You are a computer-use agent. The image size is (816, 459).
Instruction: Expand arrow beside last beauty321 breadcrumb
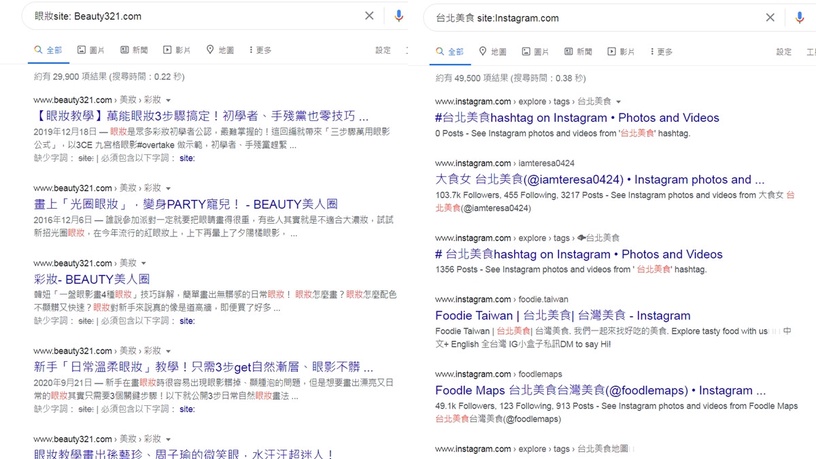(168, 439)
